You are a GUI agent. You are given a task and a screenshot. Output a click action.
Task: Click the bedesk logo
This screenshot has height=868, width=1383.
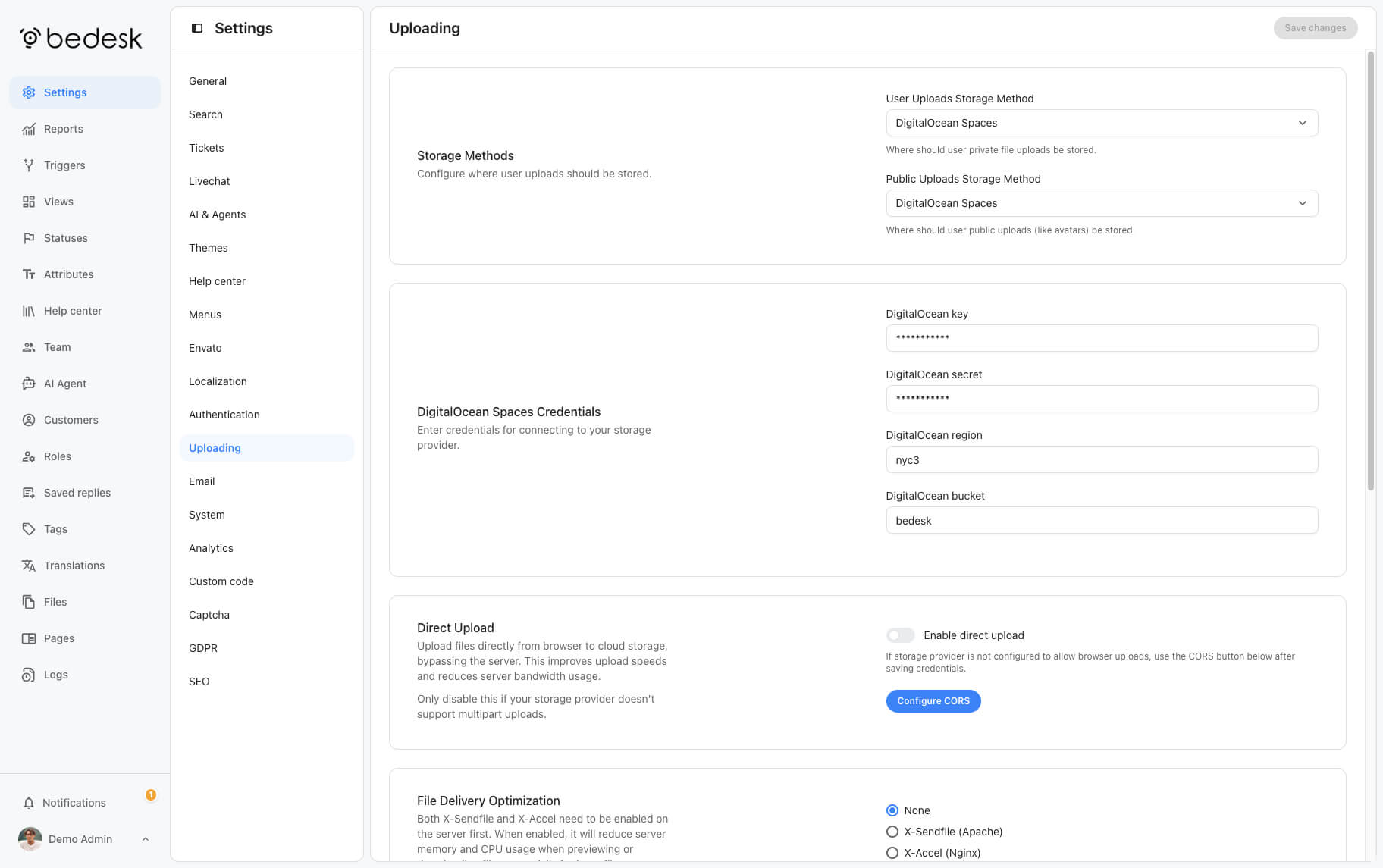pyautogui.click(x=80, y=38)
